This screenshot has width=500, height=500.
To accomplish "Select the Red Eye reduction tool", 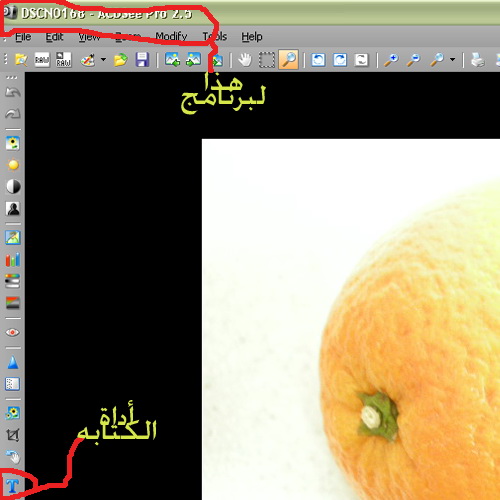I will (x=13, y=332).
